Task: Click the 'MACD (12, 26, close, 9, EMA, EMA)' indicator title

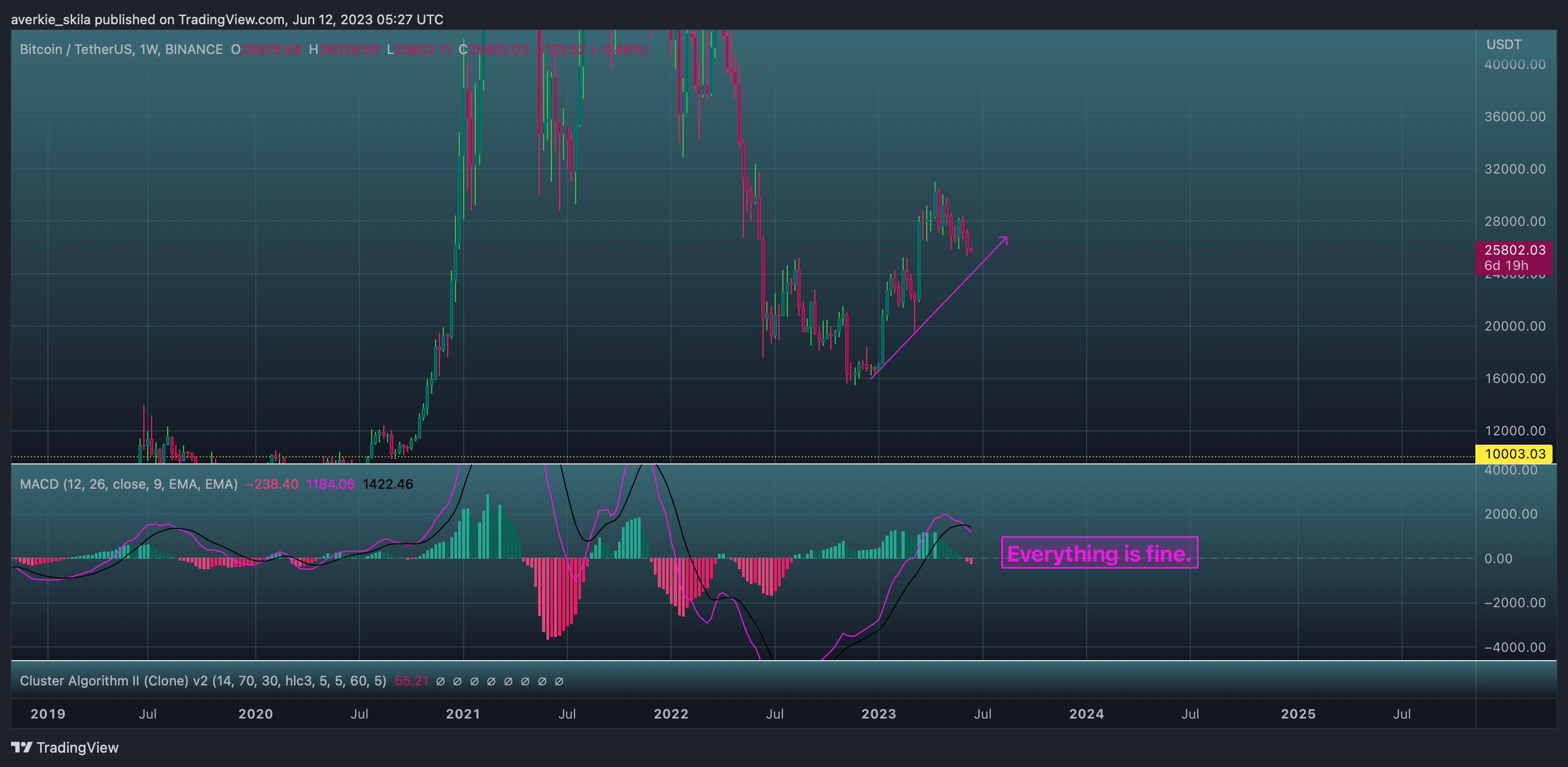Action: 128,484
